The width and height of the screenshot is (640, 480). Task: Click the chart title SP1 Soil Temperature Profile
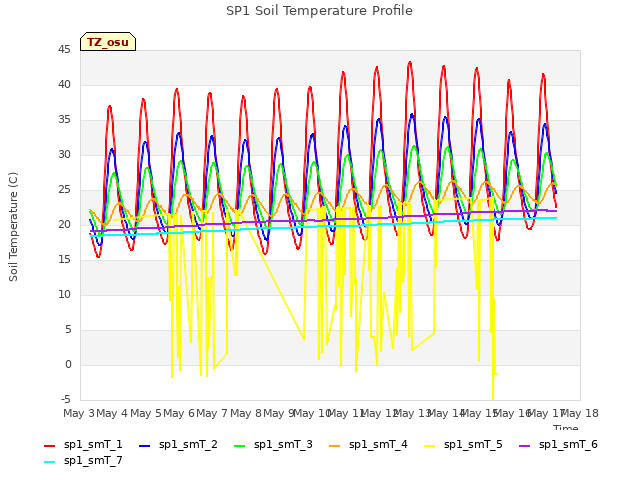(x=320, y=11)
